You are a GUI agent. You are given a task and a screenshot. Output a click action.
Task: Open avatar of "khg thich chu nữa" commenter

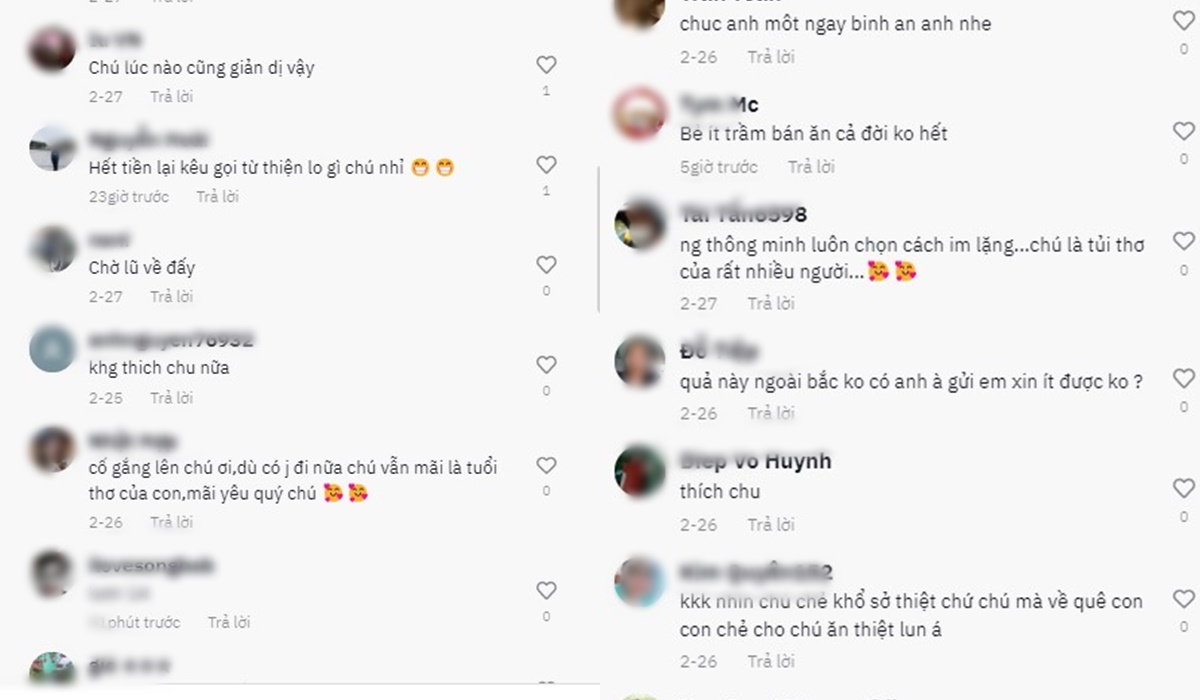(53, 350)
